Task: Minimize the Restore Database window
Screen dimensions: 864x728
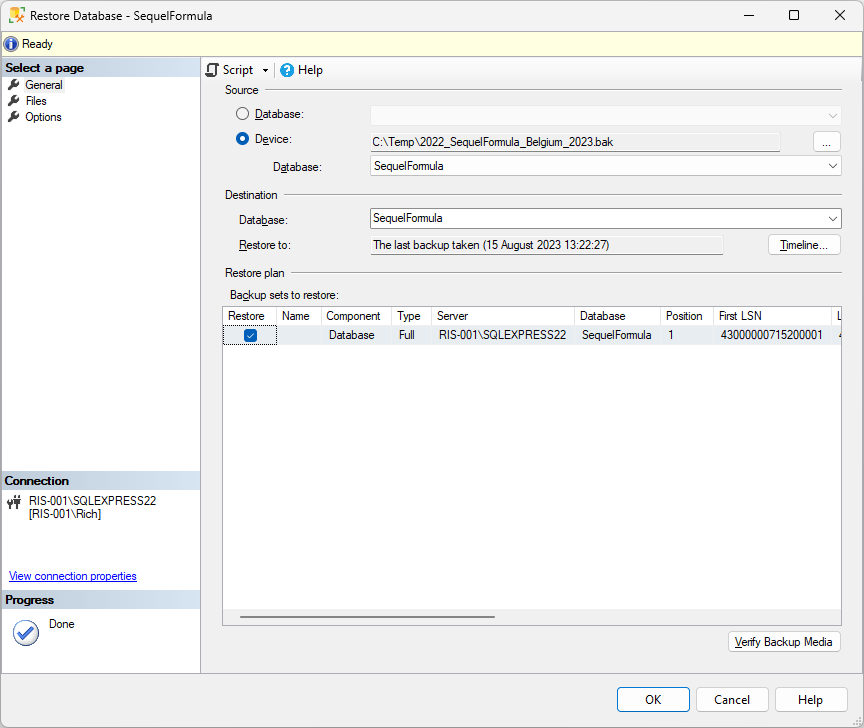Action: [x=749, y=15]
